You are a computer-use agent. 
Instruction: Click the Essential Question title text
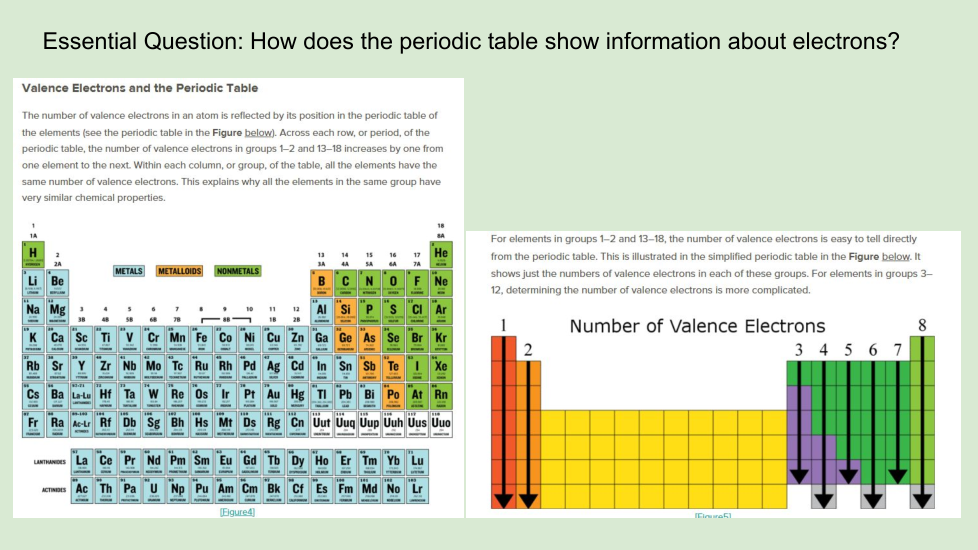471,42
